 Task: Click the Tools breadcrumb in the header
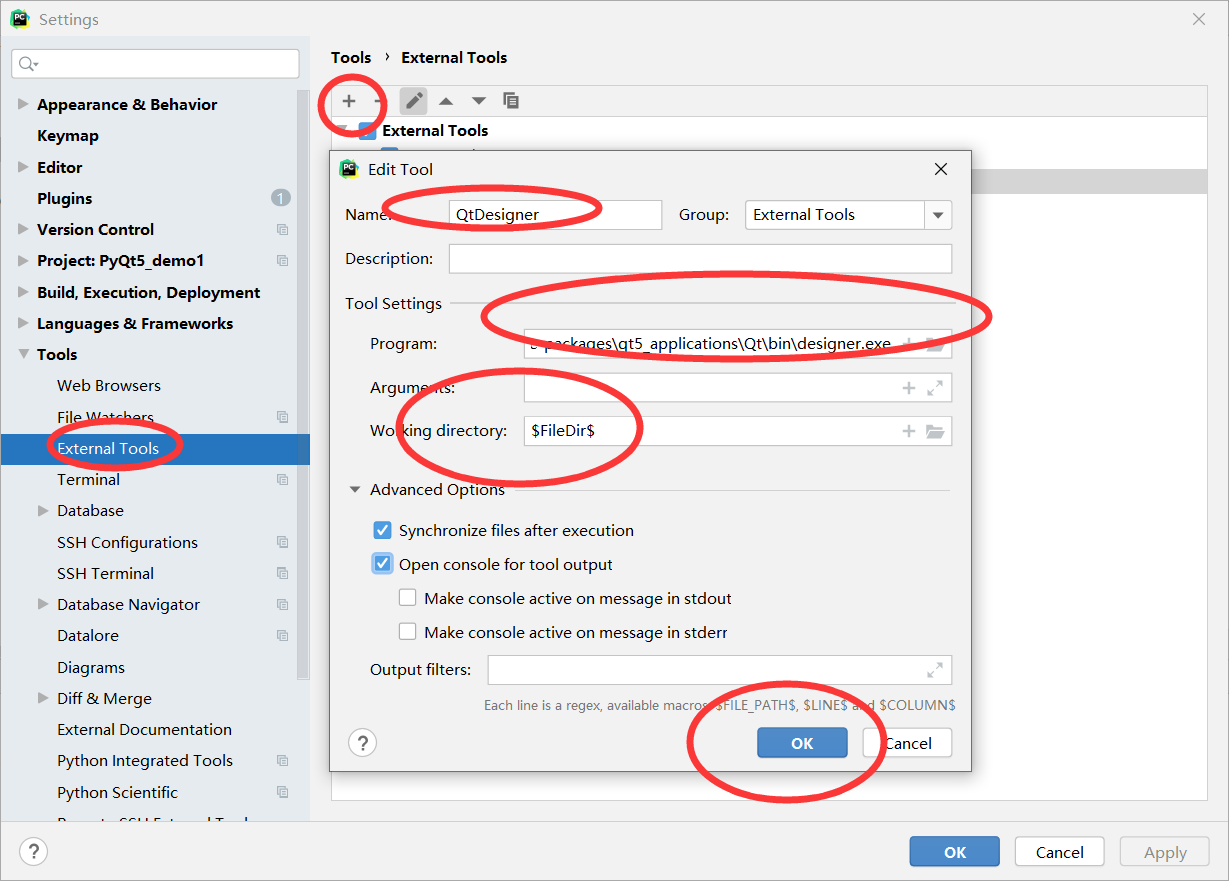(351, 58)
